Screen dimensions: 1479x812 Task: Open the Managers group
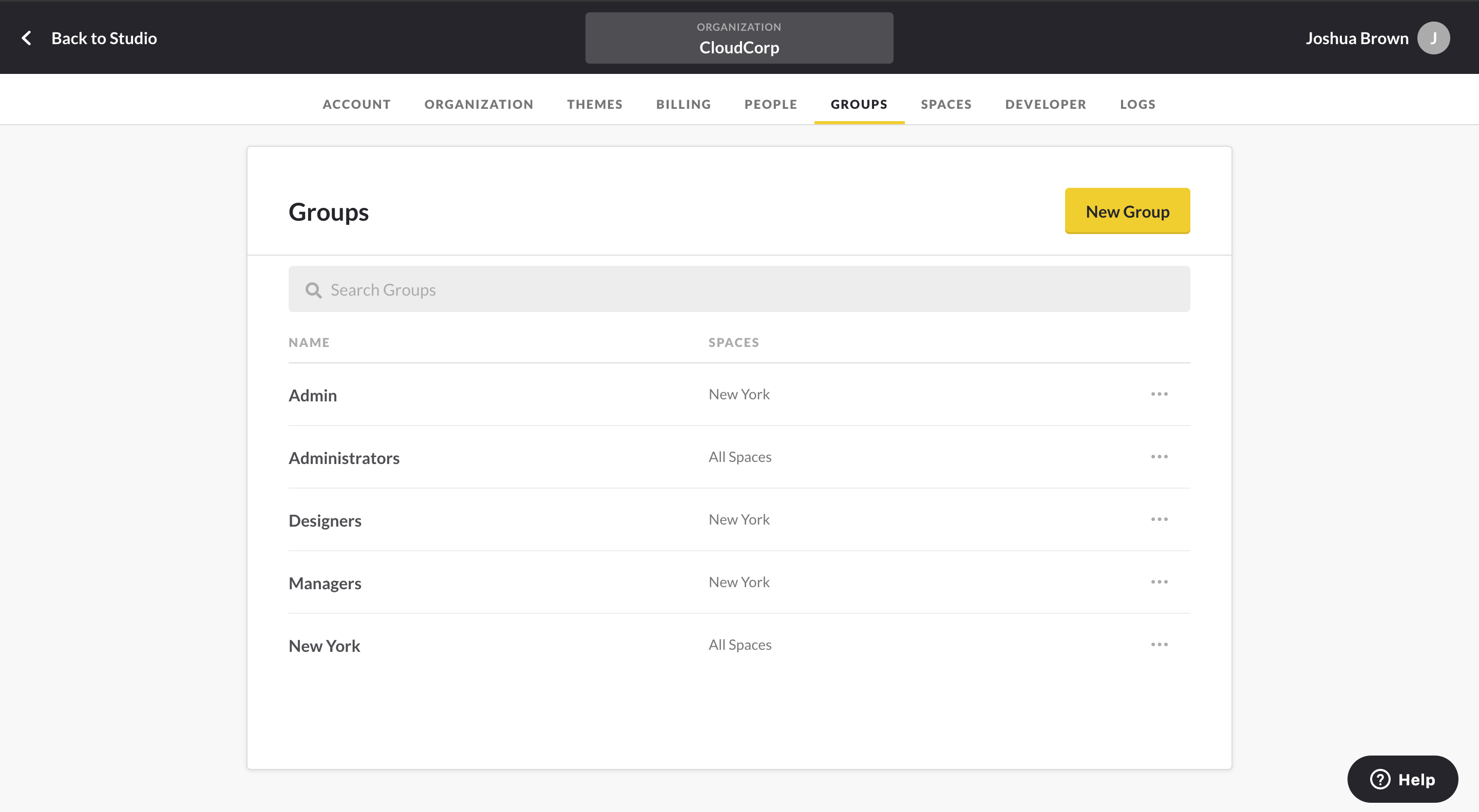point(325,583)
